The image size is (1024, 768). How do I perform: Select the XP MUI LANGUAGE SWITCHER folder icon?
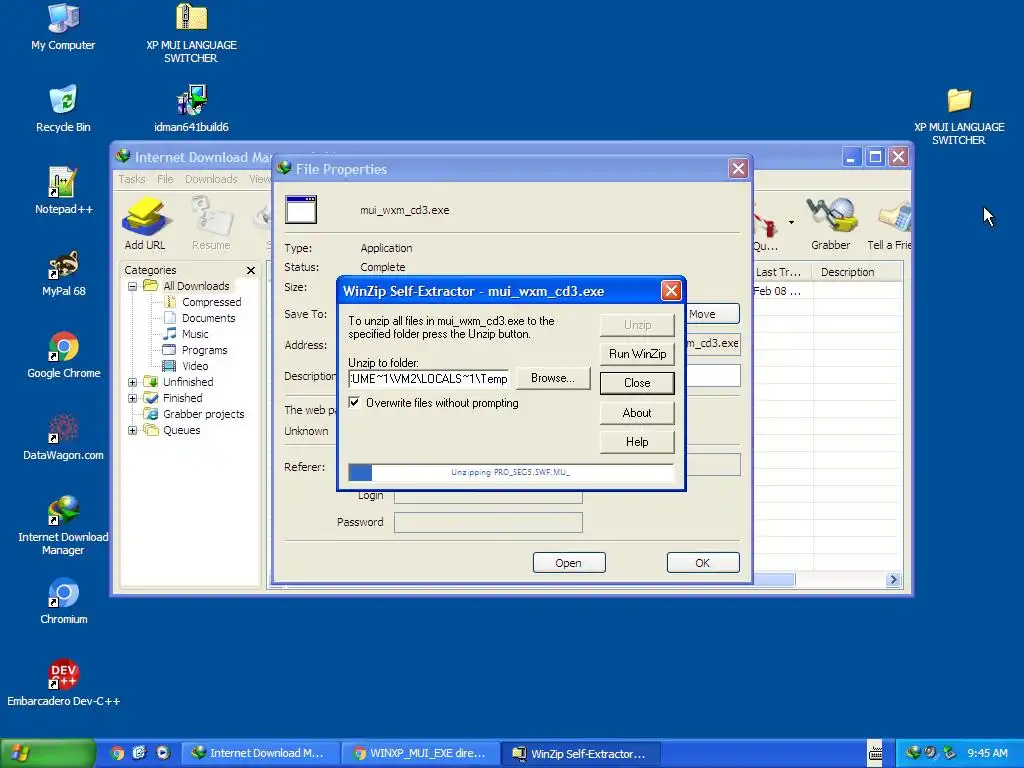(959, 116)
